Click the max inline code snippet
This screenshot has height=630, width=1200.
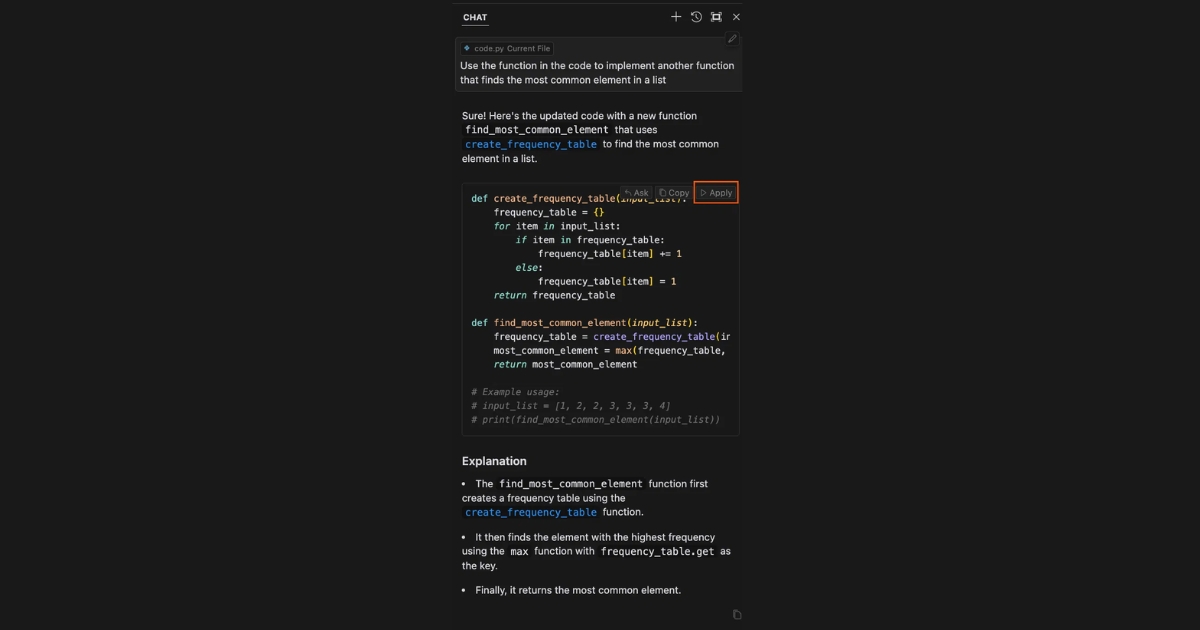point(519,551)
